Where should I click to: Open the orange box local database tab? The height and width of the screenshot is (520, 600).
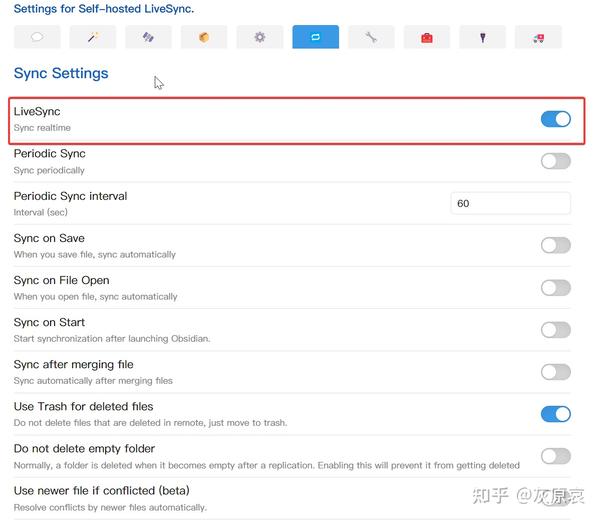[204, 37]
